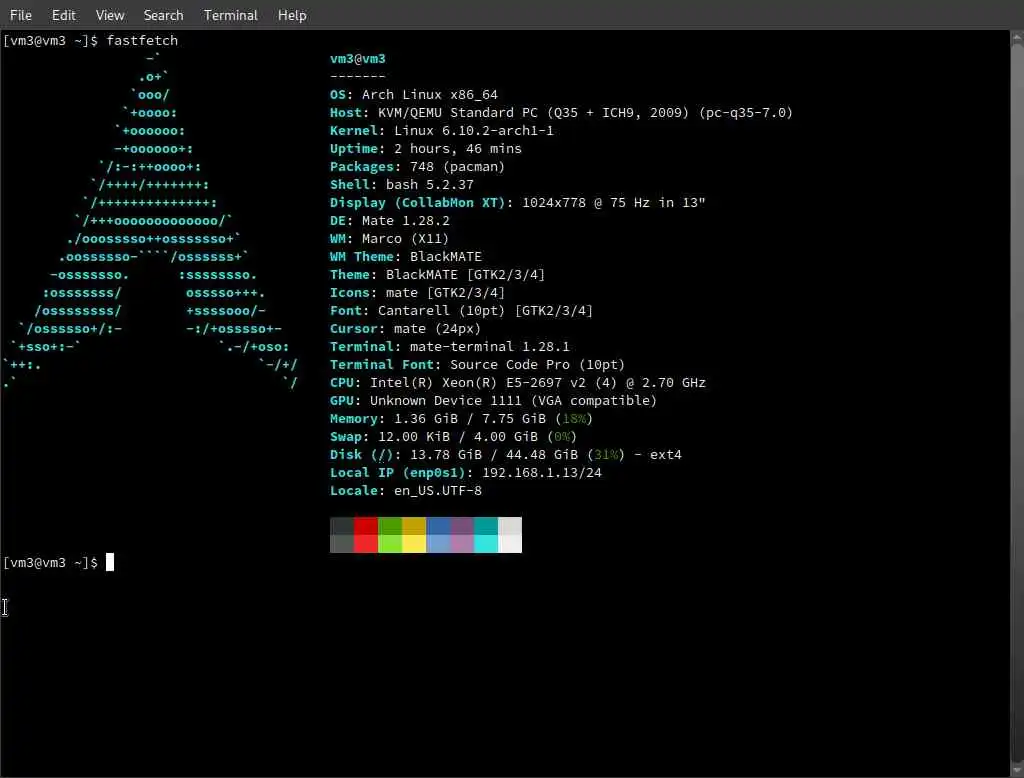Image resolution: width=1024 pixels, height=778 pixels.
Task: Open the Help menu
Action: [x=292, y=15]
